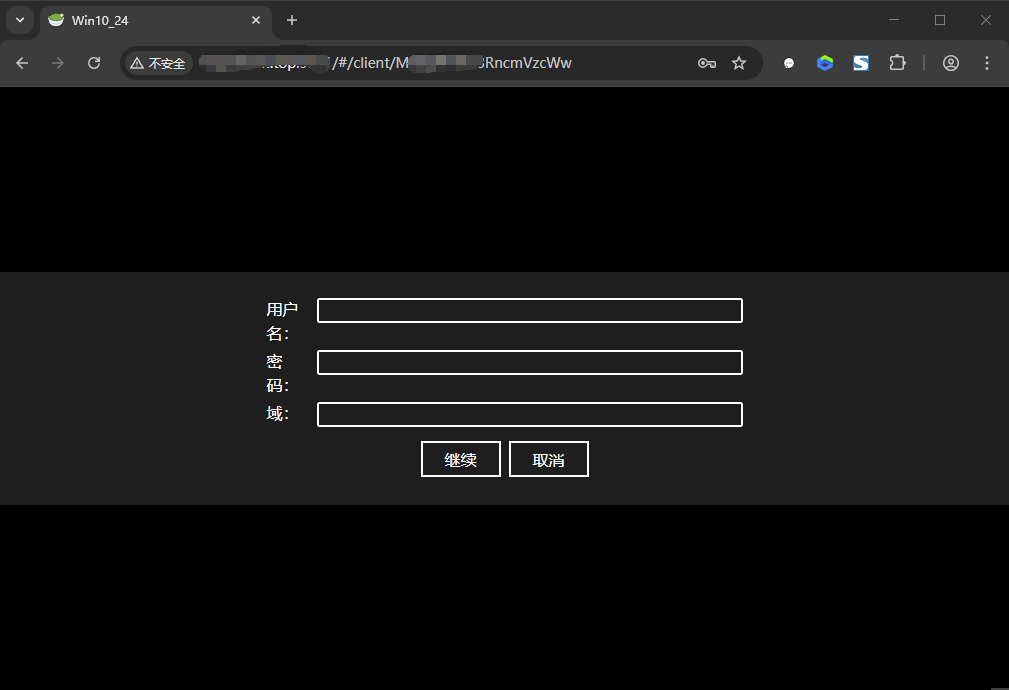Close the Win10_24 tab

tap(256, 20)
